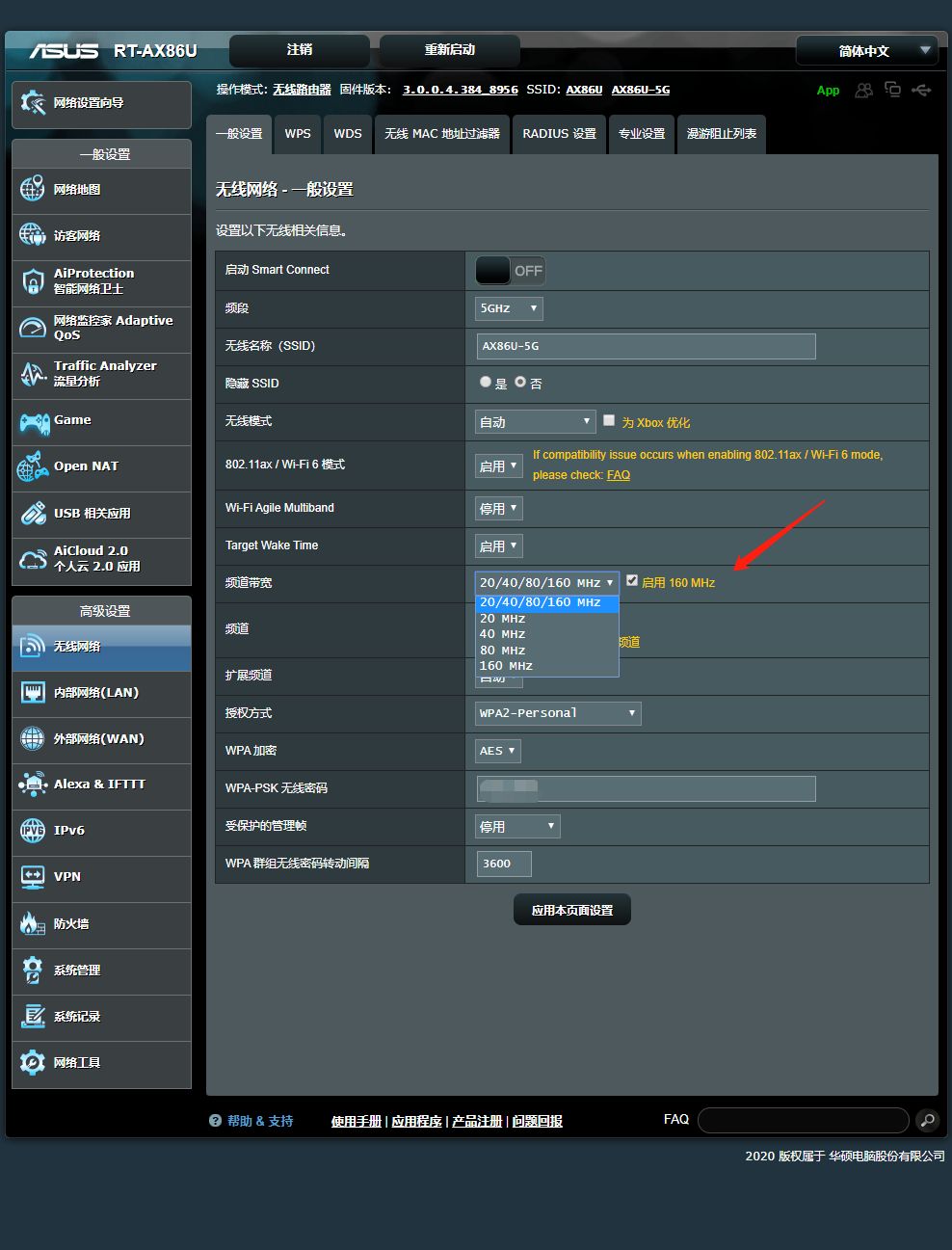Open firmware version 3.0.0.4.384_8956 link
The height and width of the screenshot is (1250, 952).
click(x=461, y=90)
